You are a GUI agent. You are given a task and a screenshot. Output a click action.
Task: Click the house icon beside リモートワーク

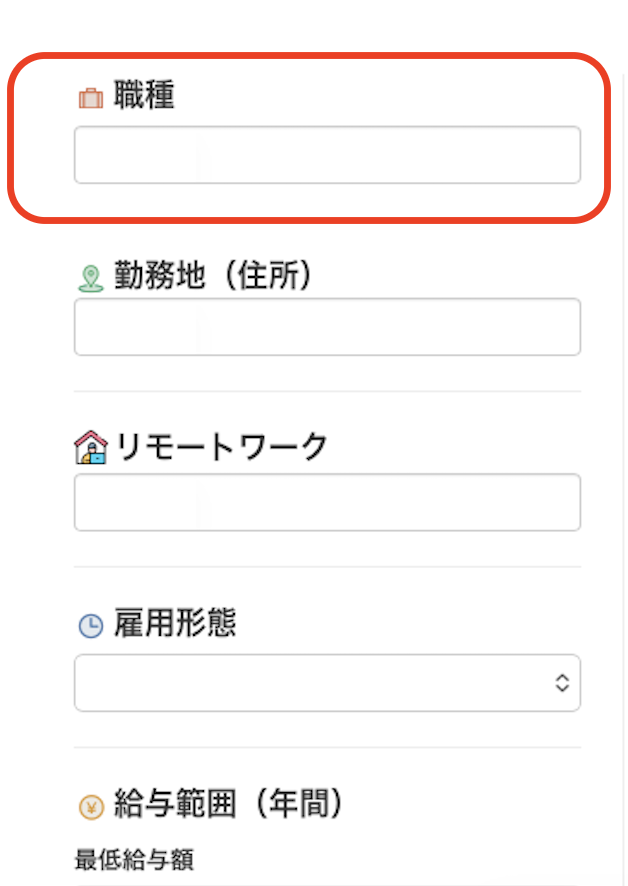(90, 447)
